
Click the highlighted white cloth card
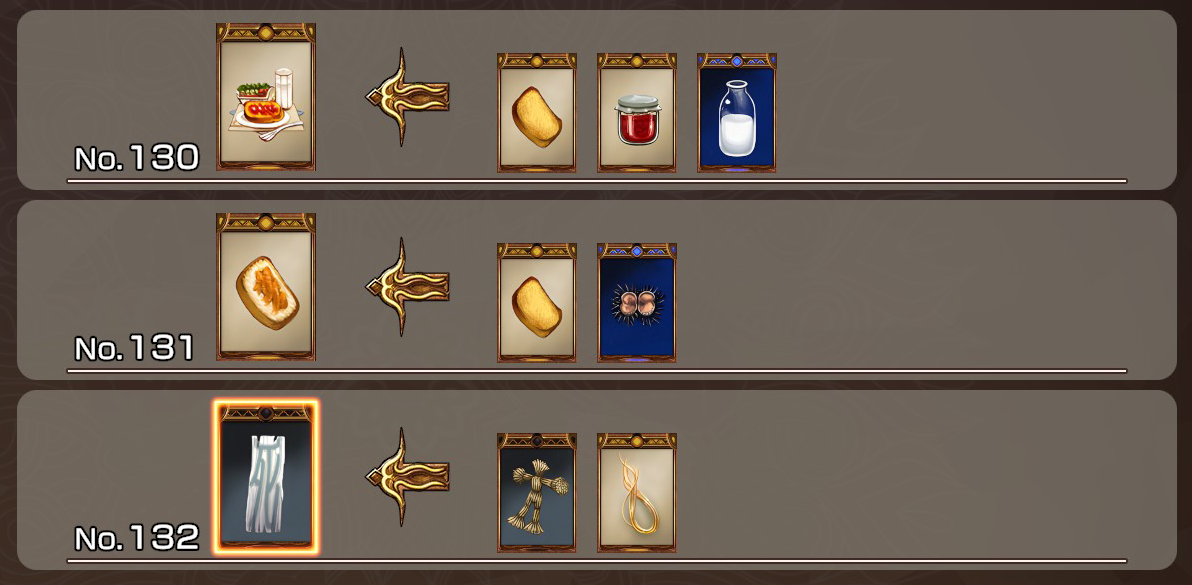tap(266, 477)
